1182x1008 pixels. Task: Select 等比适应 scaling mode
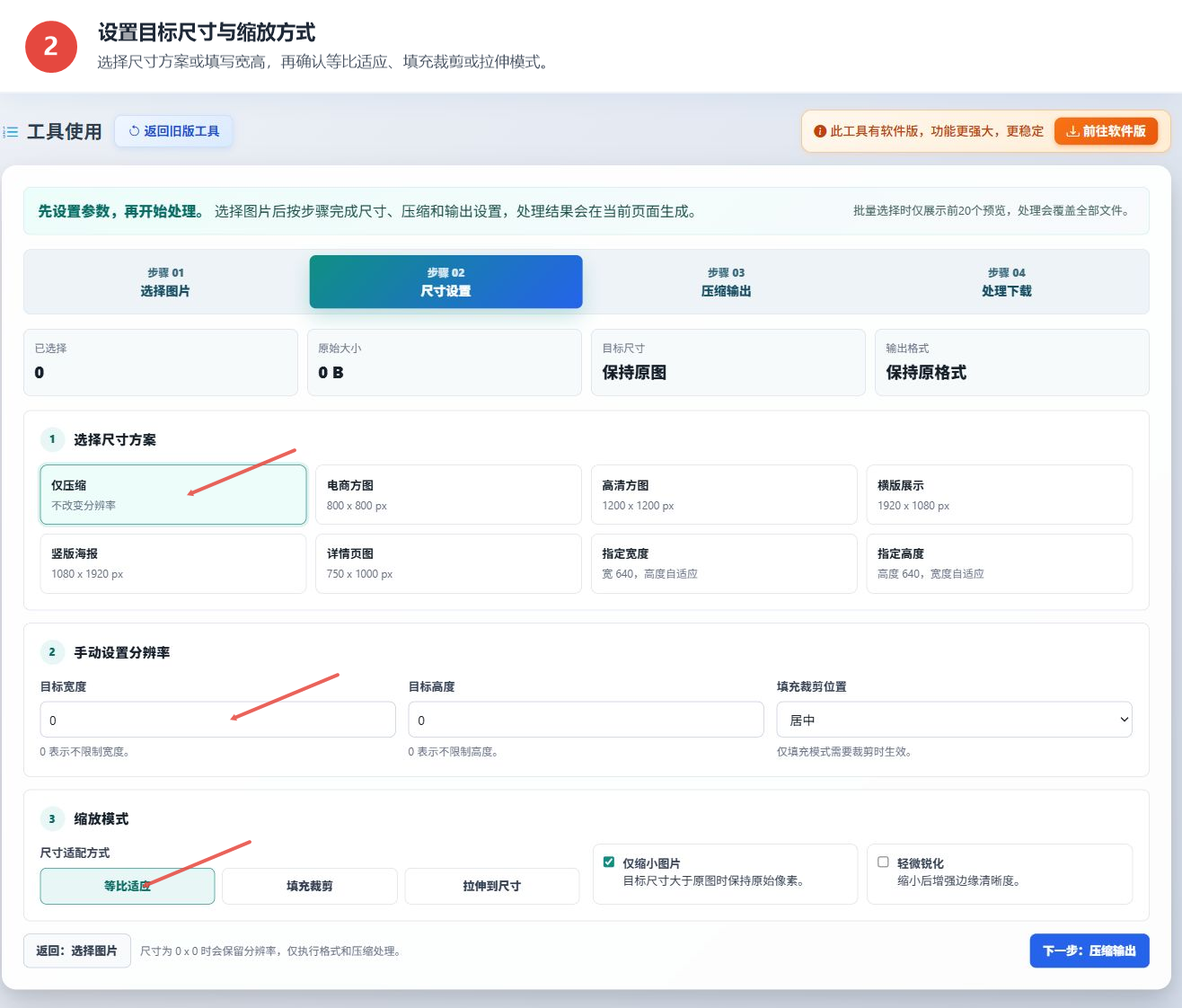click(x=128, y=886)
